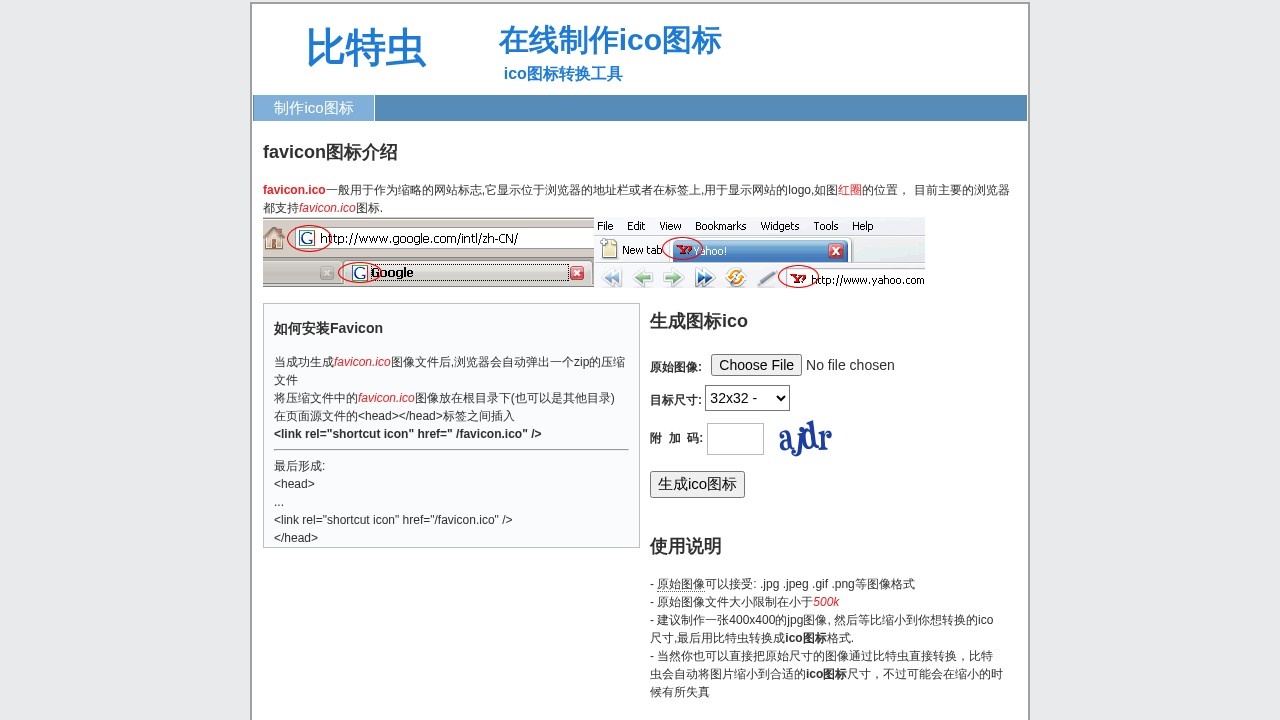The width and height of the screenshot is (1280, 720).
Task: Click the blue double-arrow fast forward icon
Action: tap(704, 278)
